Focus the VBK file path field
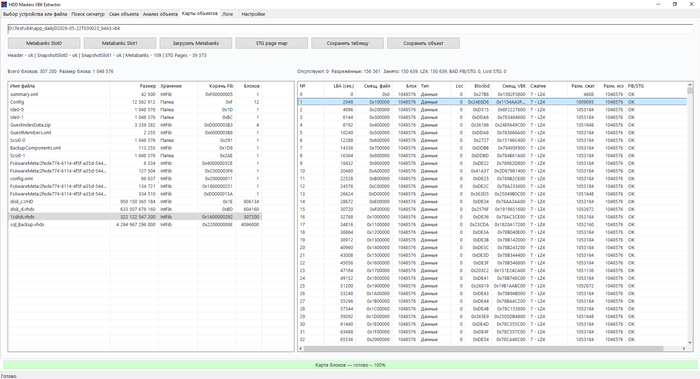This screenshot has width=700, height=379. tap(350, 29)
